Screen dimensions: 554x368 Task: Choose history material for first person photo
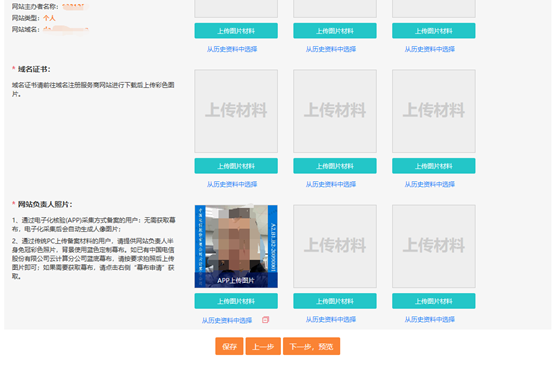(227, 320)
